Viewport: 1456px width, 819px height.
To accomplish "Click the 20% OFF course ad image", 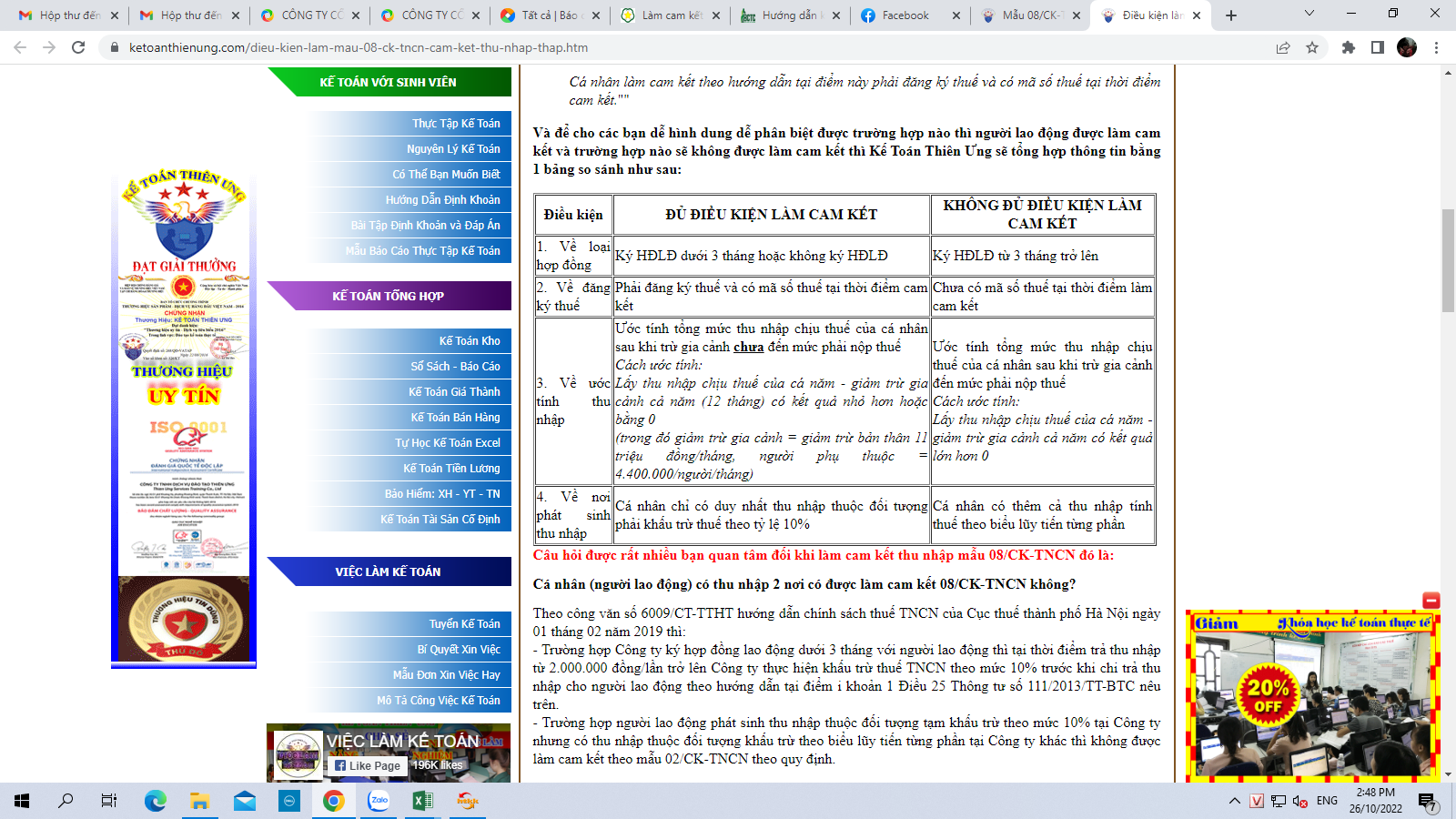I will click(1313, 696).
